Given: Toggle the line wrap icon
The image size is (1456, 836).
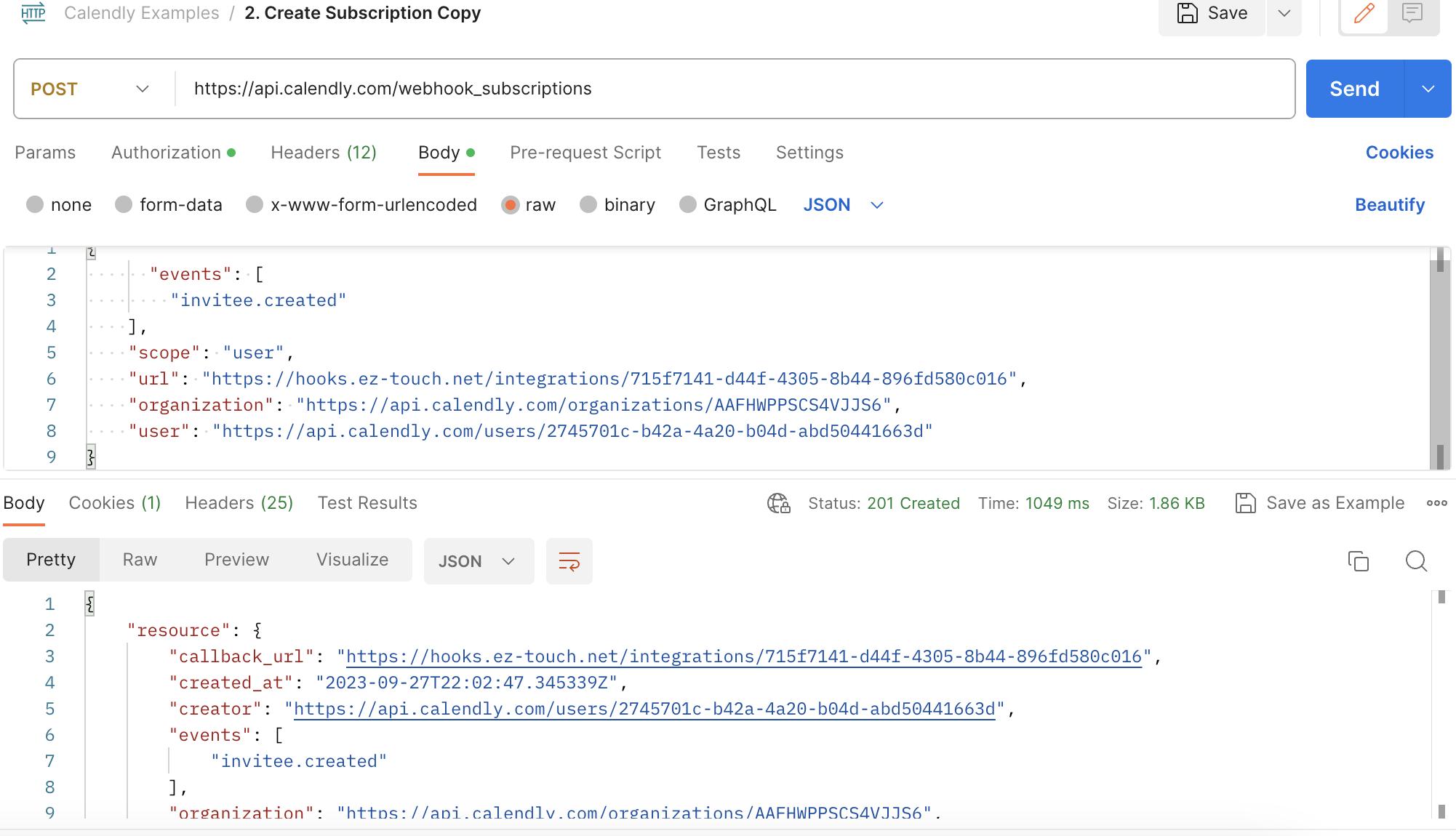Looking at the screenshot, I should 569,561.
